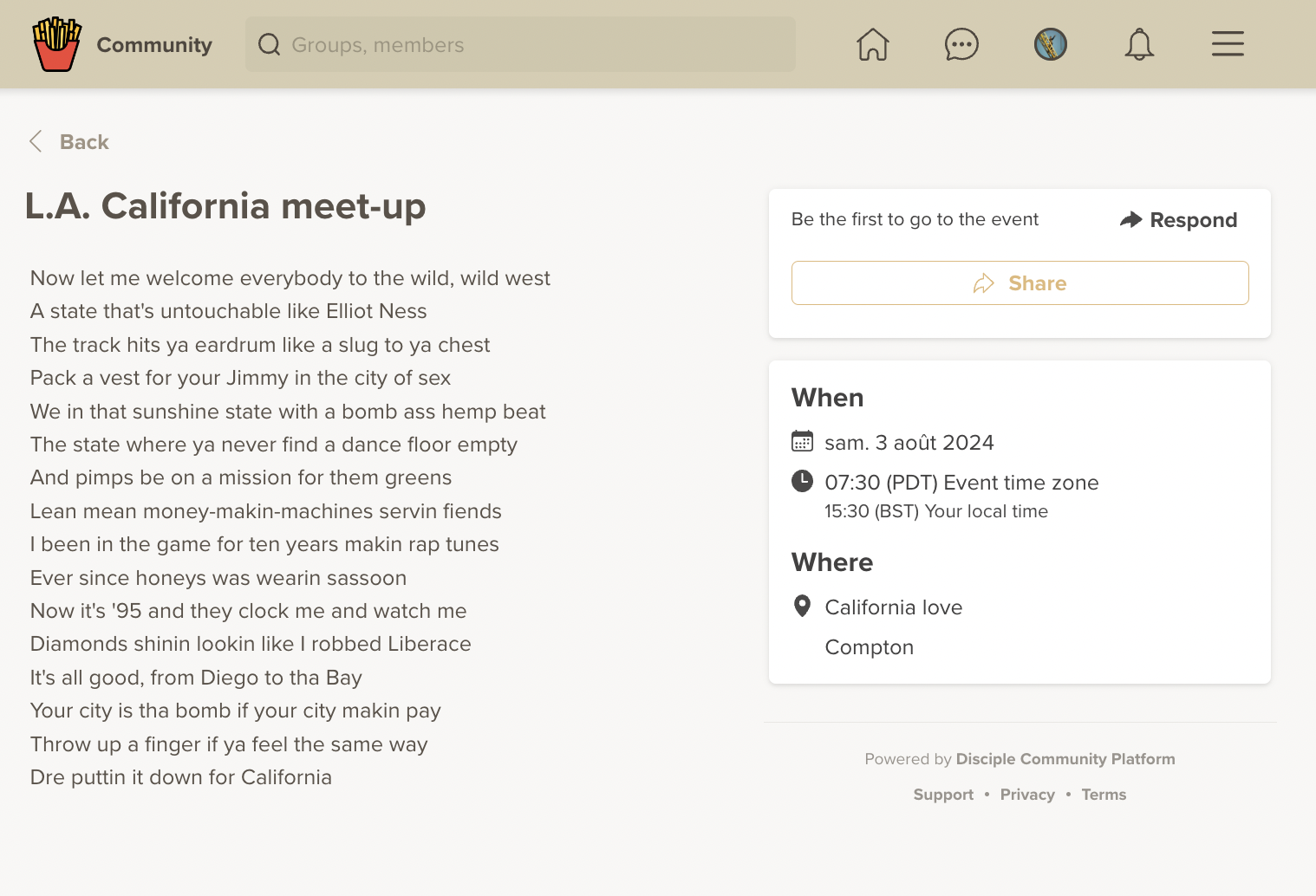Open the Privacy footer link
Screen dimensions: 1316x896
(1027, 795)
